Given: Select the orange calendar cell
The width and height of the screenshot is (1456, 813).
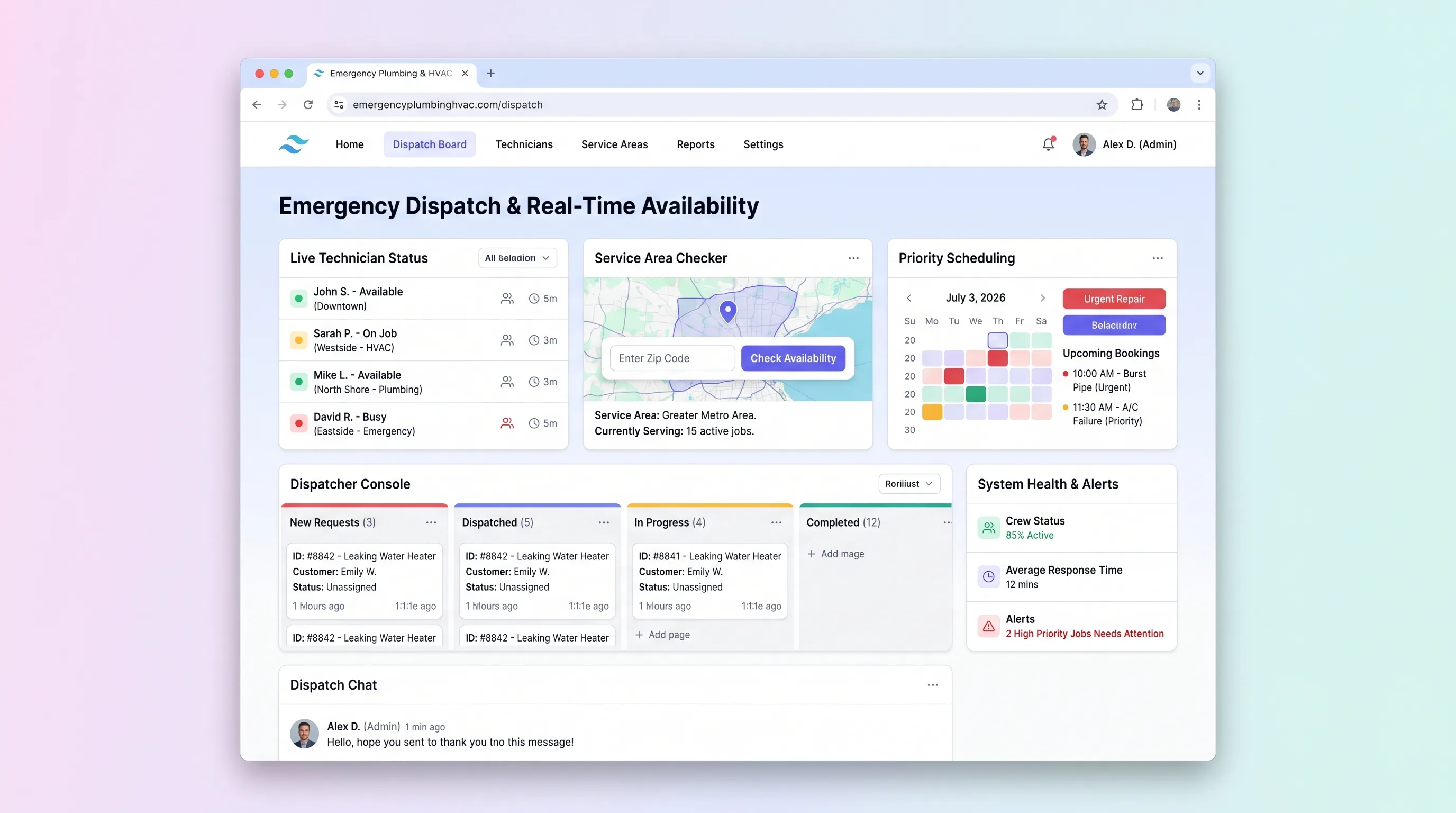Looking at the screenshot, I should (932, 412).
